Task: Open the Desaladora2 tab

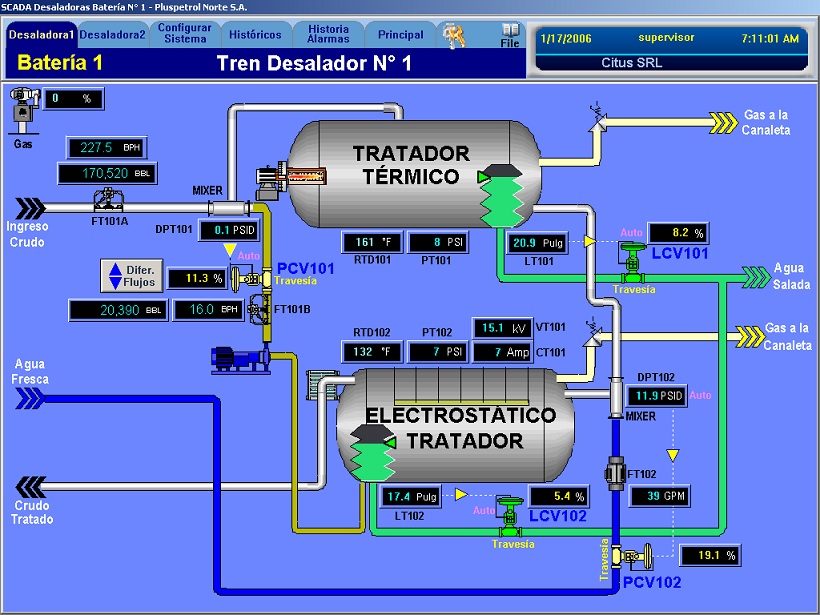Action: click(112, 35)
